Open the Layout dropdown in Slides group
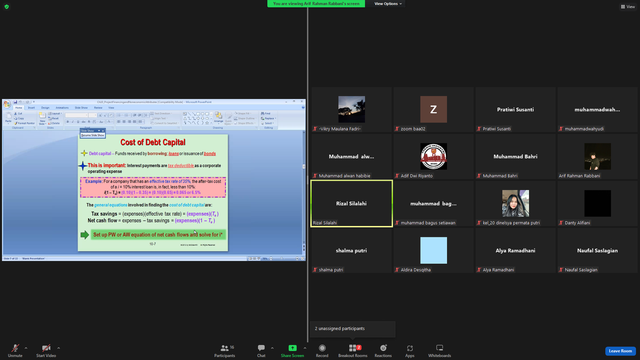The height and width of the screenshot is (360, 640). 55,113
